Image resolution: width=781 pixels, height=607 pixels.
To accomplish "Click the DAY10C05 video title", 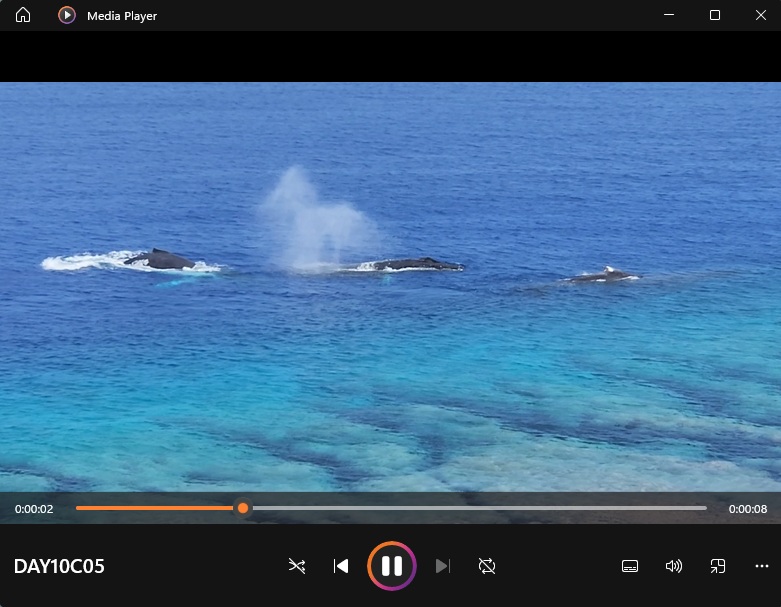I will (59, 566).
